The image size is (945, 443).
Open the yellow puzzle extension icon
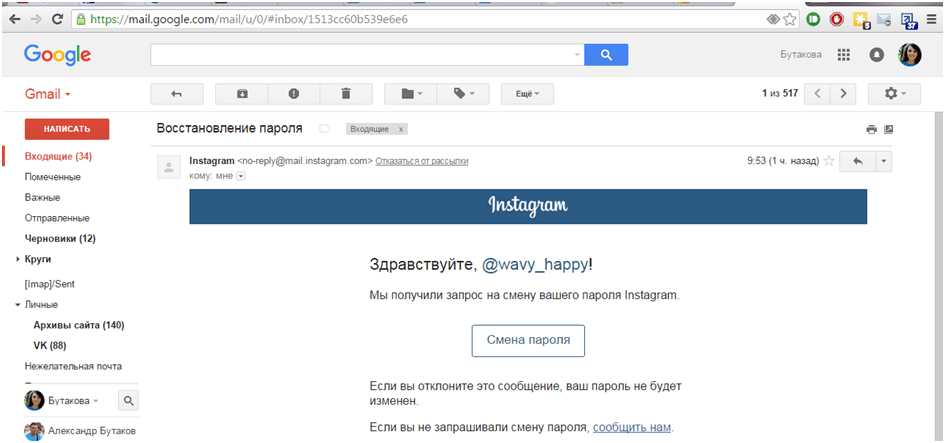[861, 20]
